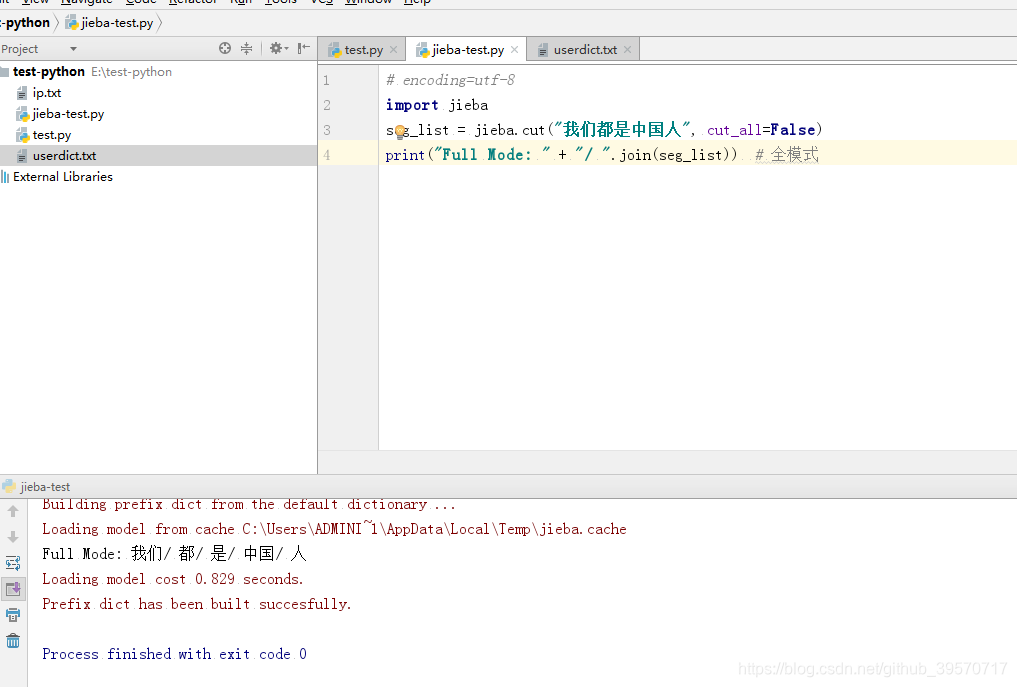Click 'Process finished with exit code 0' text

tap(174, 654)
